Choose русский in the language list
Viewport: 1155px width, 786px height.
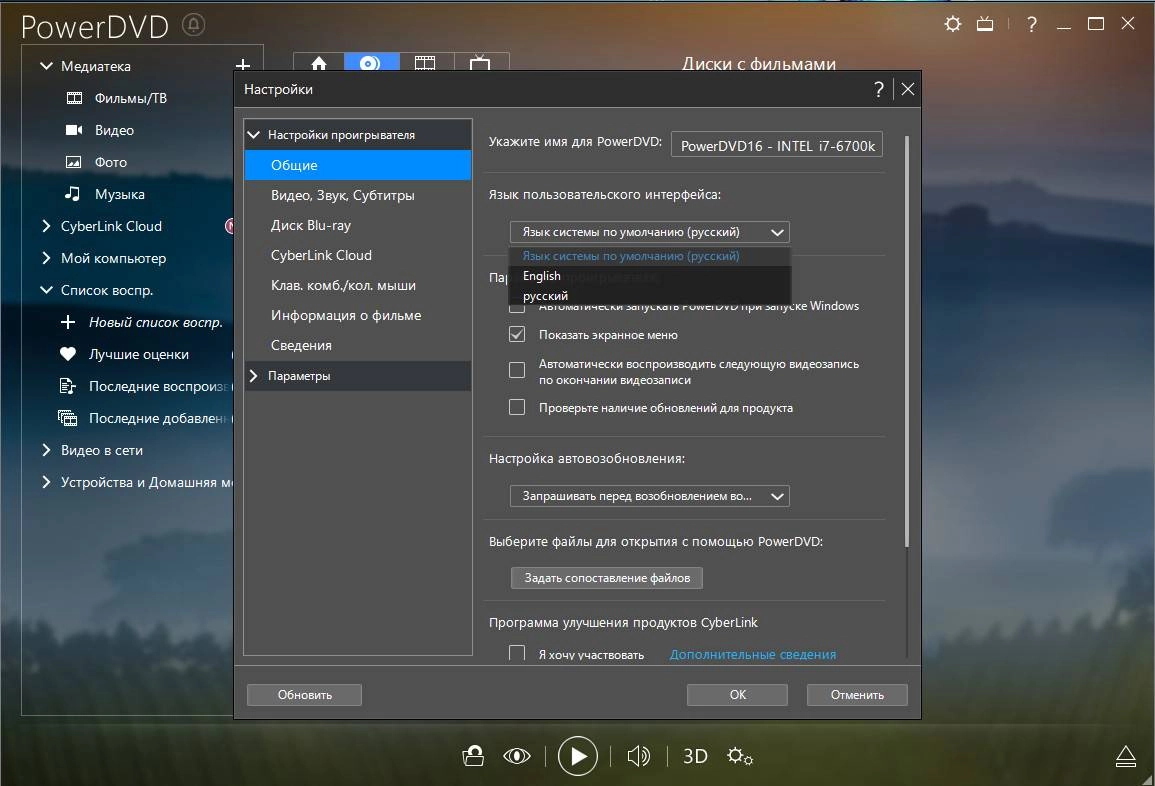pyautogui.click(x=650, y=295)
